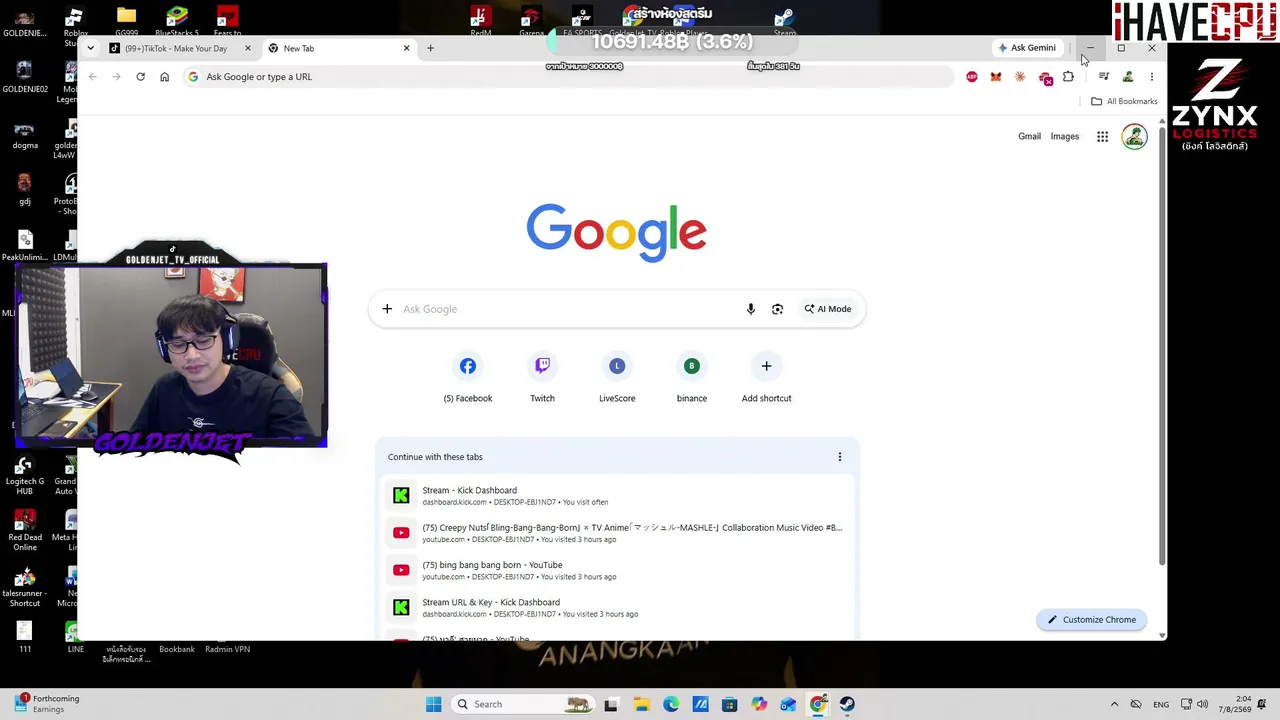The image size is (1280, 720).
Task: Open the Continue with these tabs options menu
Action: coord(840,457)
